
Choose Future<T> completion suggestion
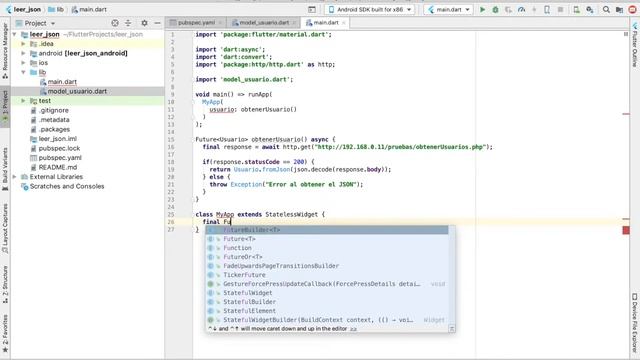(x=327, y=239)
